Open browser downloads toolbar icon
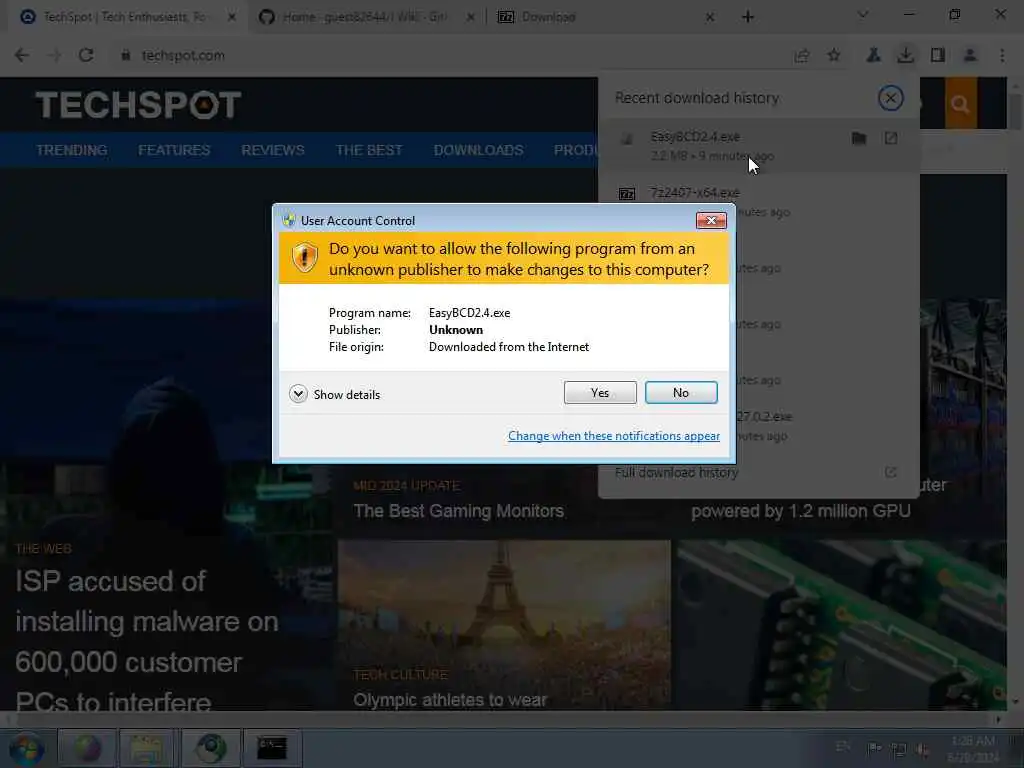The image size is (1024, 768). (x=905, y=56)
